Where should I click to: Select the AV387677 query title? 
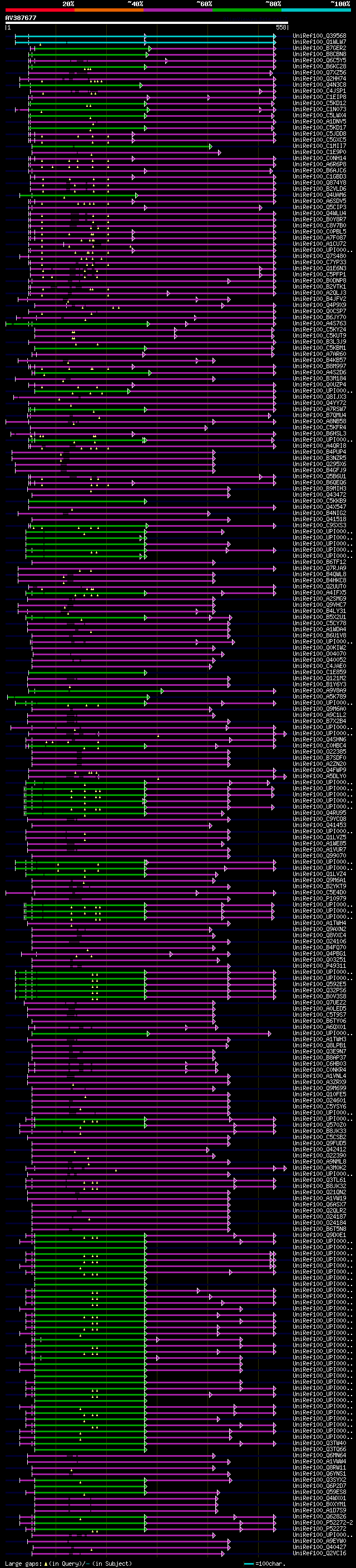21,18
